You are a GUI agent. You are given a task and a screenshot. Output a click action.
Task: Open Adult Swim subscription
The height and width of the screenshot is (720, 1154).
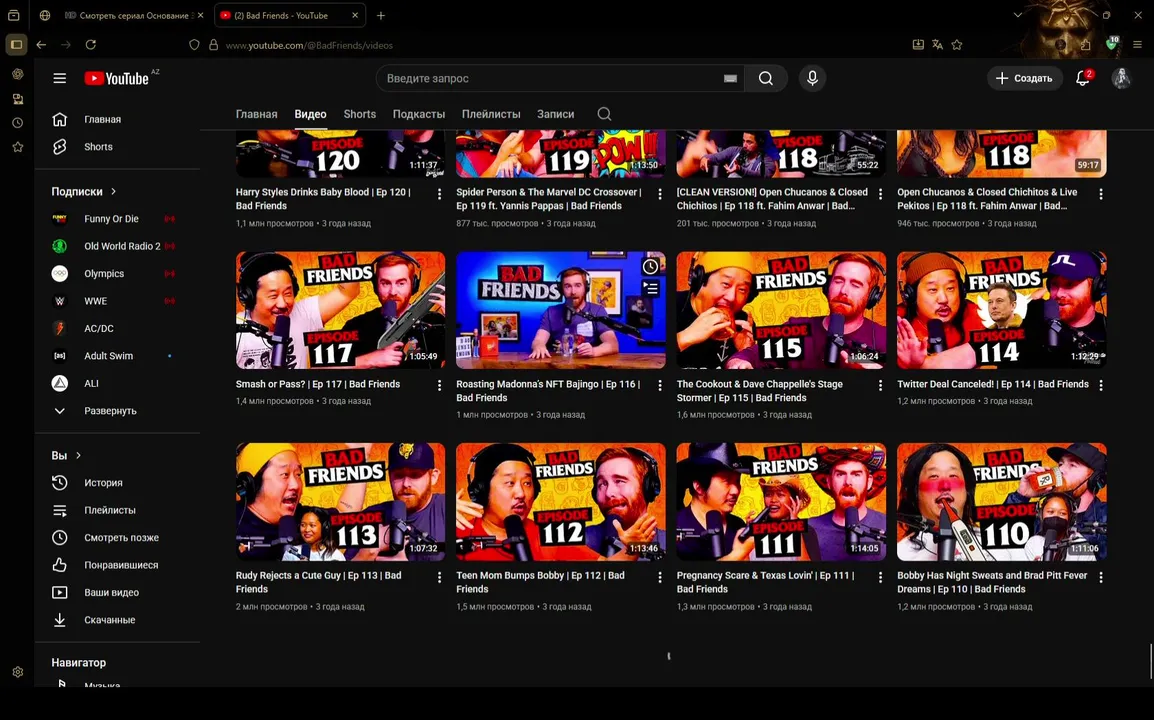(x=108, y=356)
